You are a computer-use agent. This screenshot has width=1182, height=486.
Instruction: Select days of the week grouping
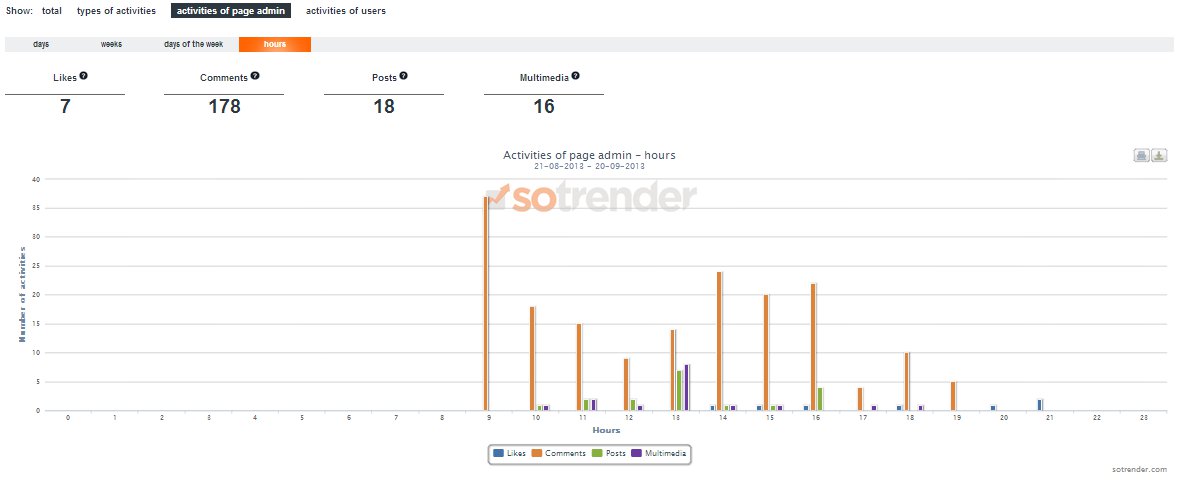coord(194,45)
